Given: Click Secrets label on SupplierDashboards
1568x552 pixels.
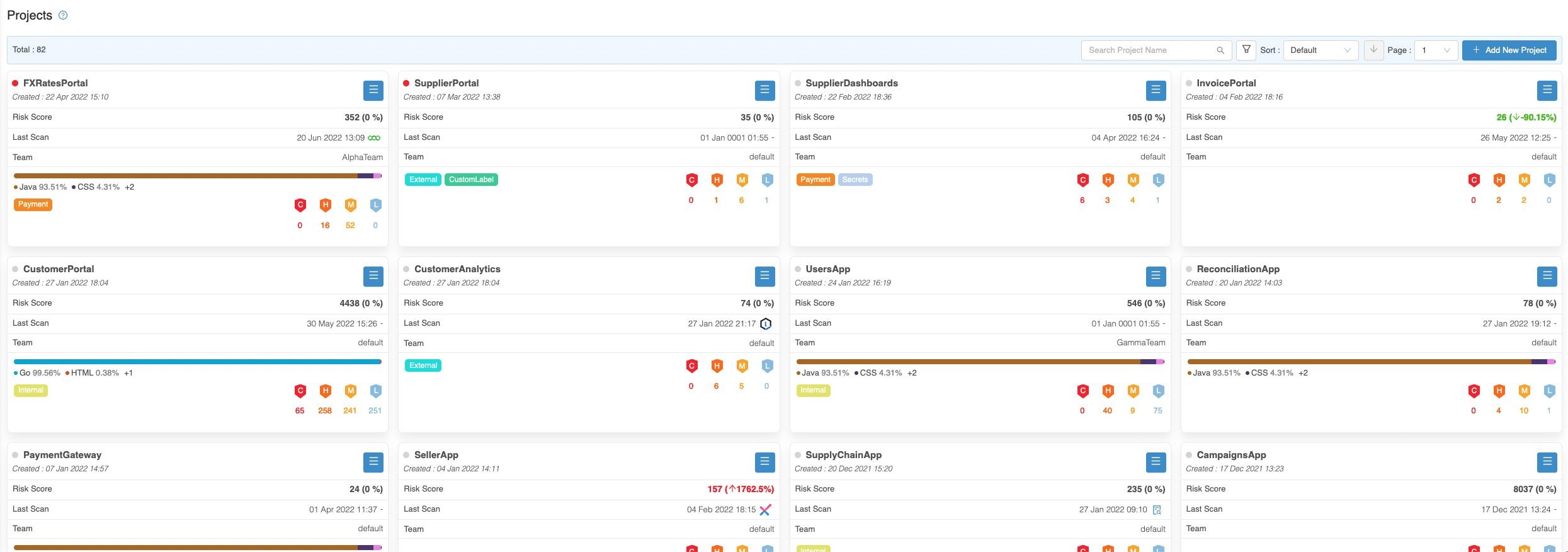Looking at the screenshot, I should click(855, 180).
